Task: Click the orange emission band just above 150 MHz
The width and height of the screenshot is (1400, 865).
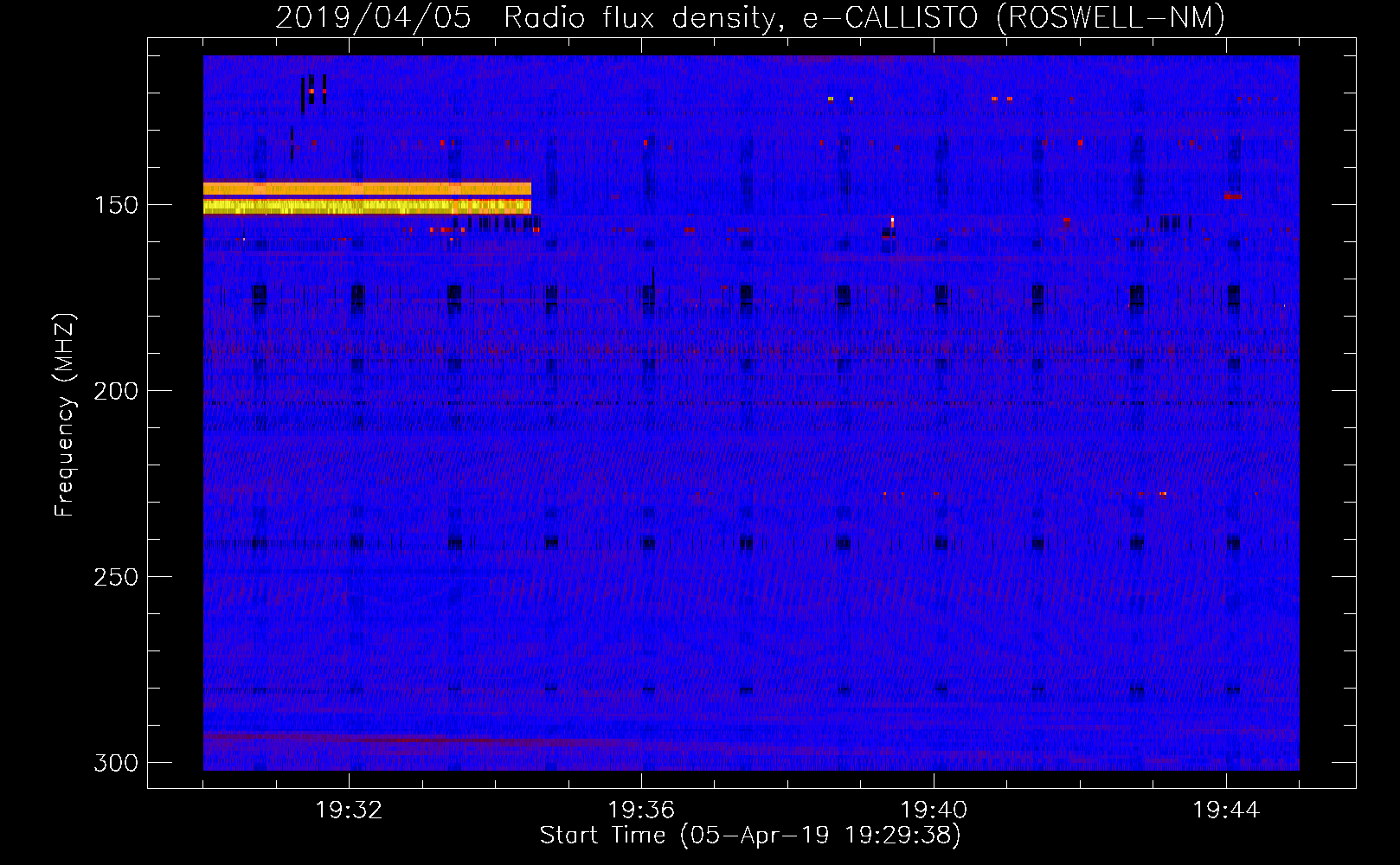Action: coord(367,188)
